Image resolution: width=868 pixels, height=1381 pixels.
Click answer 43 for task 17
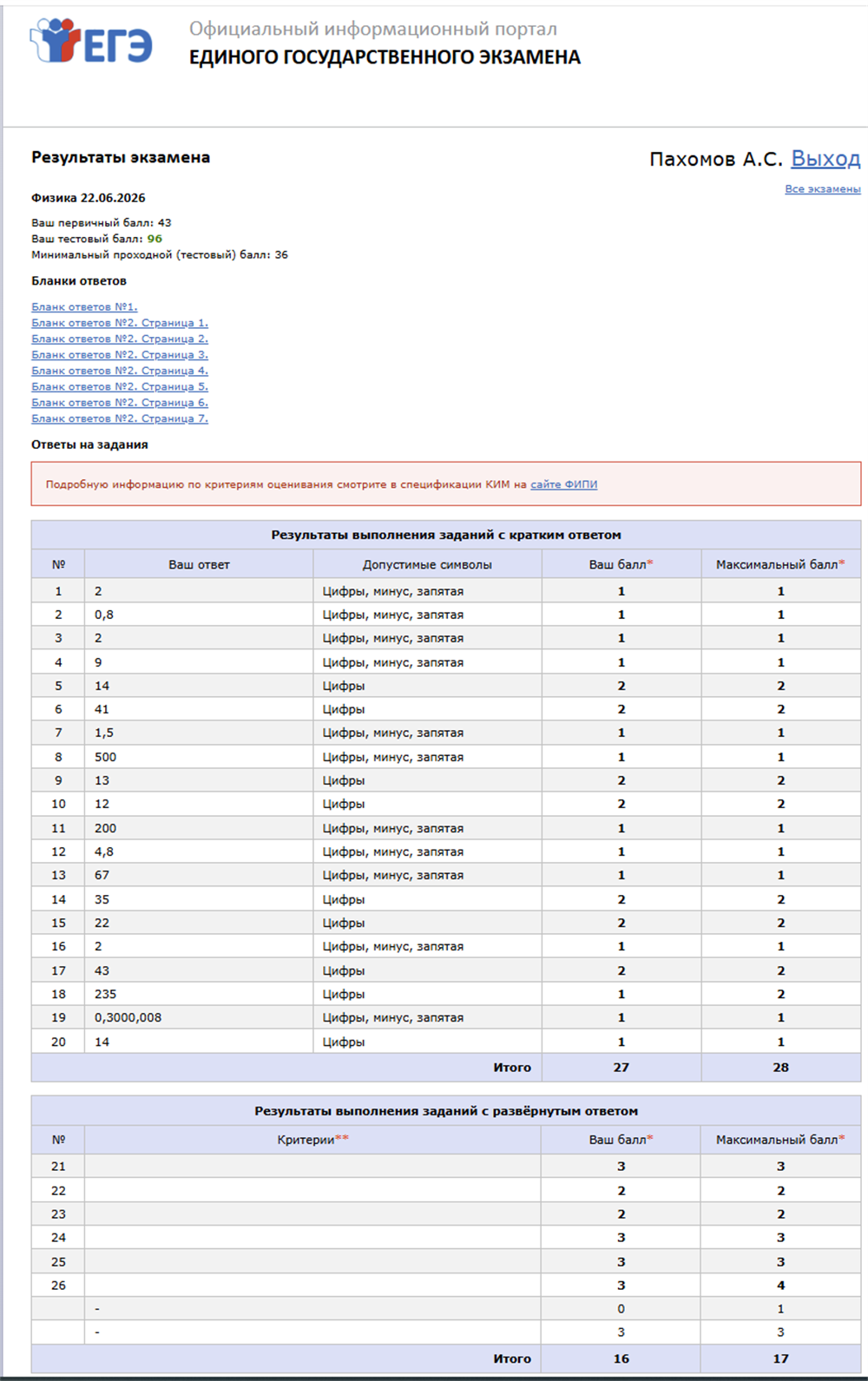tap(102, 970)
